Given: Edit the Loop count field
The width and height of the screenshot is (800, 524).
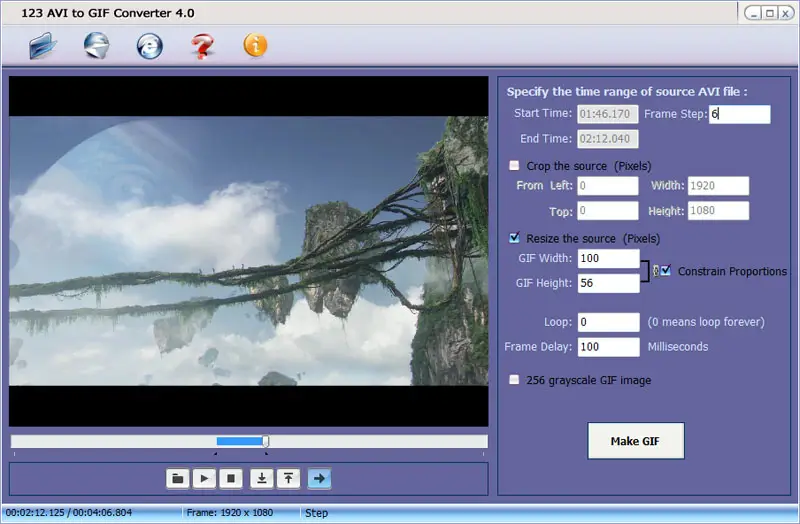Looking at the screenshot, I should tap(609, 322).
